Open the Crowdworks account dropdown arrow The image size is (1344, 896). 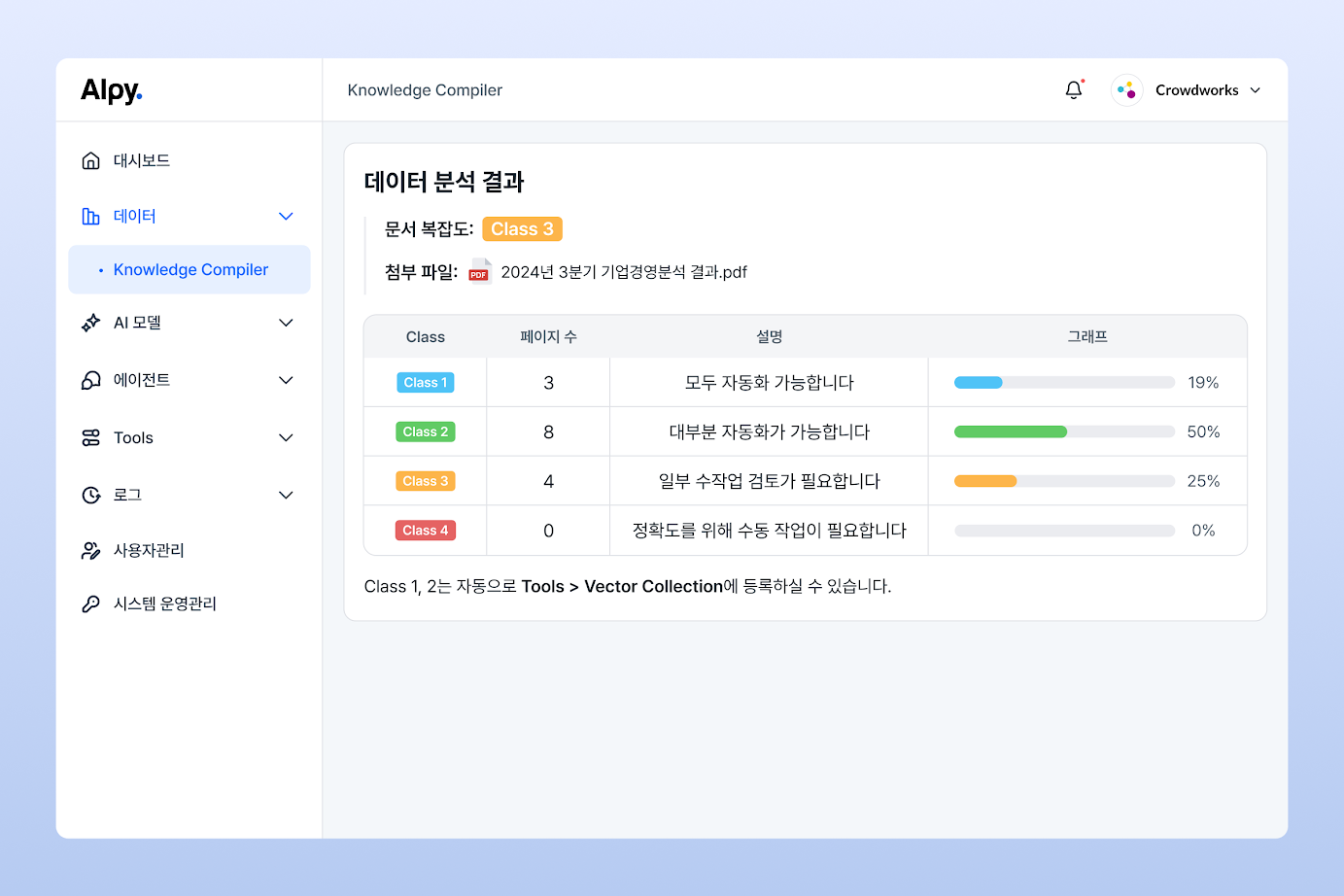pyautogui.click(x=1256, y=90)
